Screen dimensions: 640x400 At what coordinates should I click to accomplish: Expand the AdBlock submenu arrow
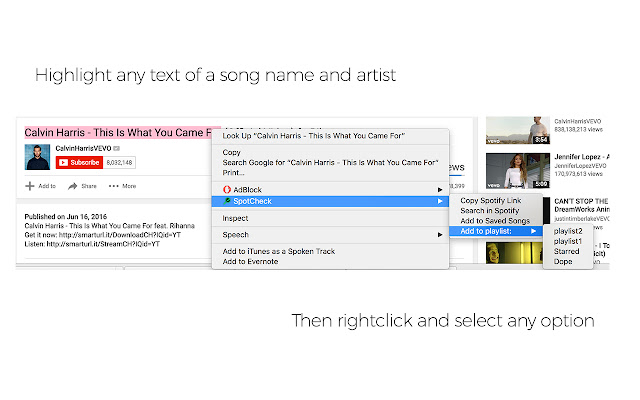tap(439, 188)
